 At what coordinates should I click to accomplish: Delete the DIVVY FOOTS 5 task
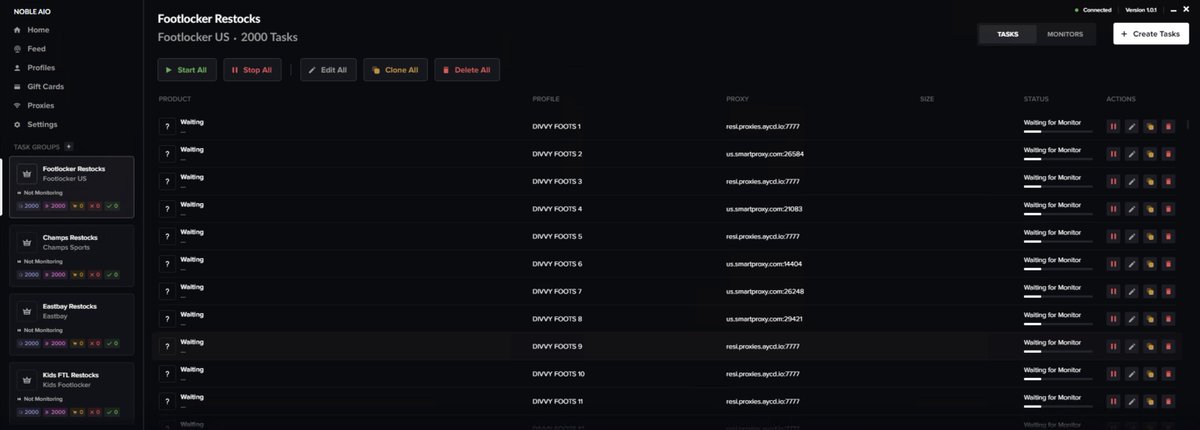point(1167,236)
